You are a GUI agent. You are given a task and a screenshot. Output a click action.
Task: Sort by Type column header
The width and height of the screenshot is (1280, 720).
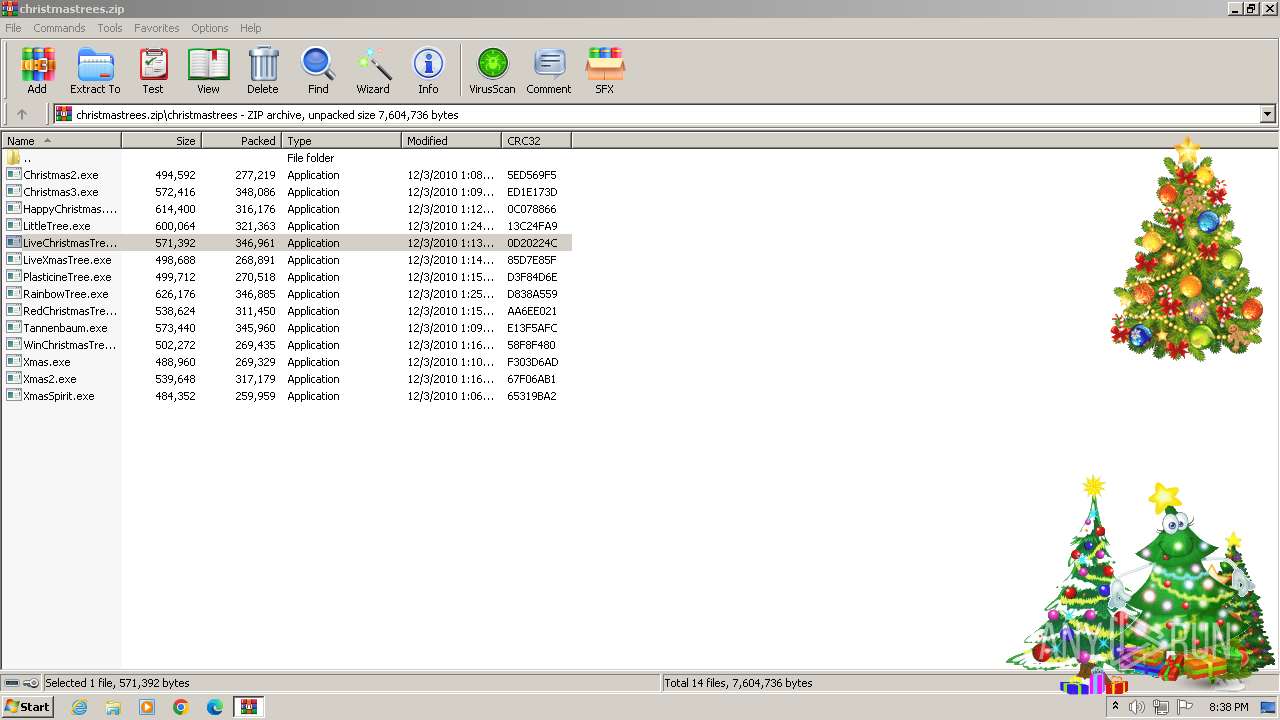tap(341, 141)
